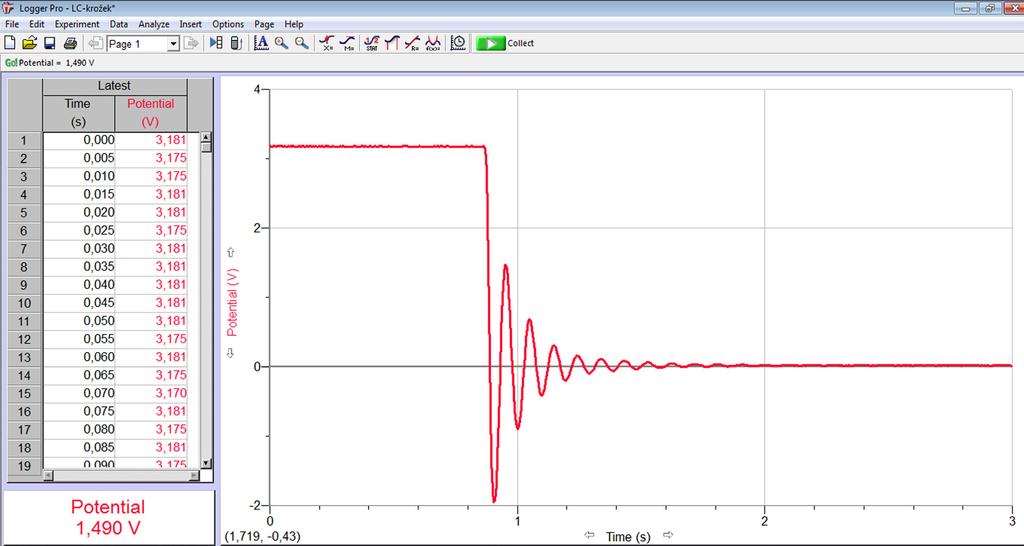Select row 1 header in data table
Viewport: 1024px width, 546px height.
pos(25,140)
